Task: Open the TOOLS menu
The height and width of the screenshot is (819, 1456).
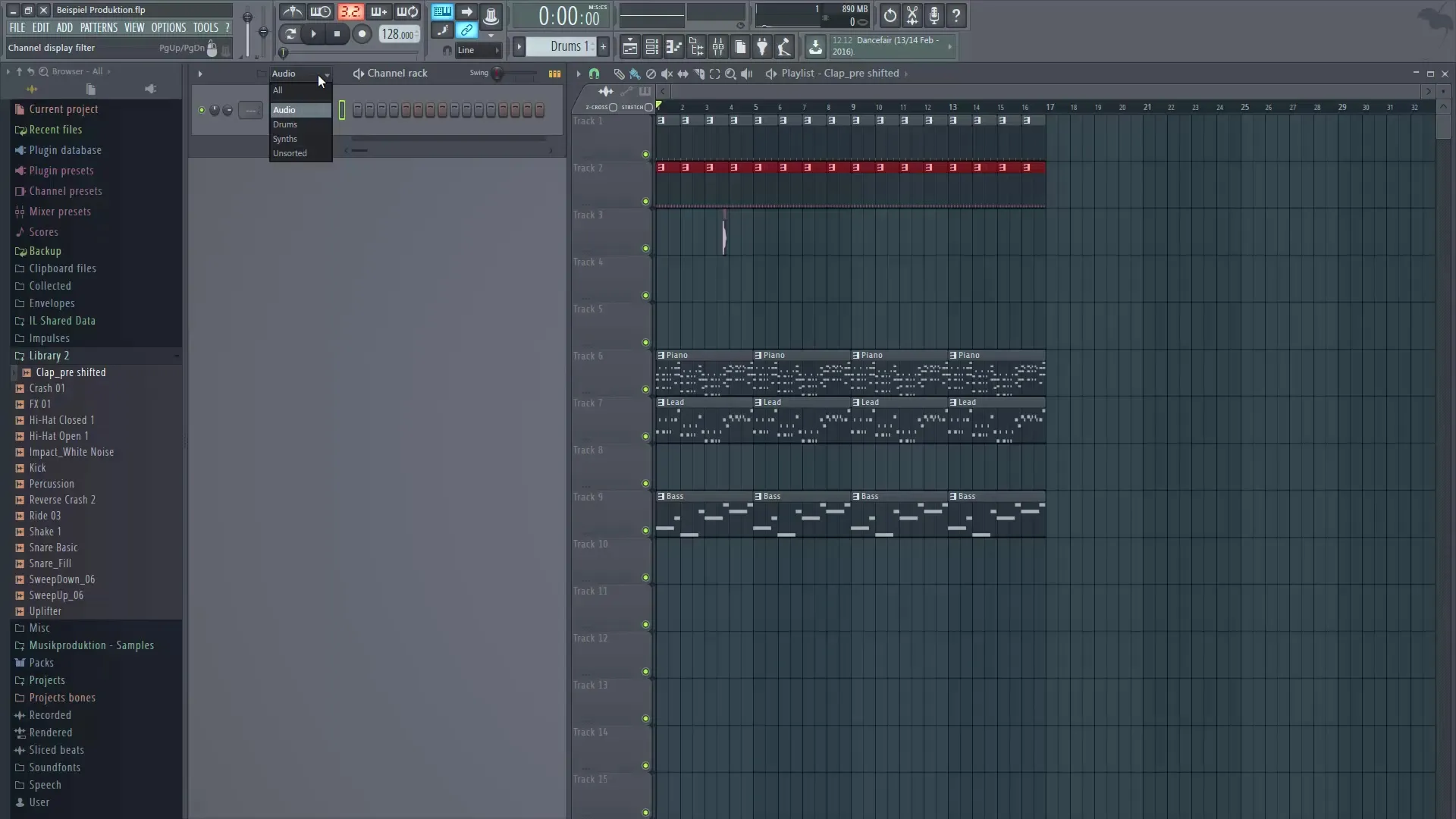Action: click(206, 27)
